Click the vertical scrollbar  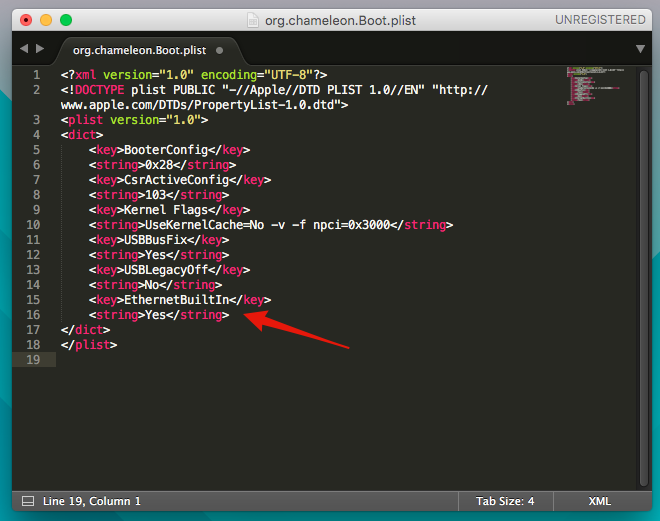click(644, 278)
